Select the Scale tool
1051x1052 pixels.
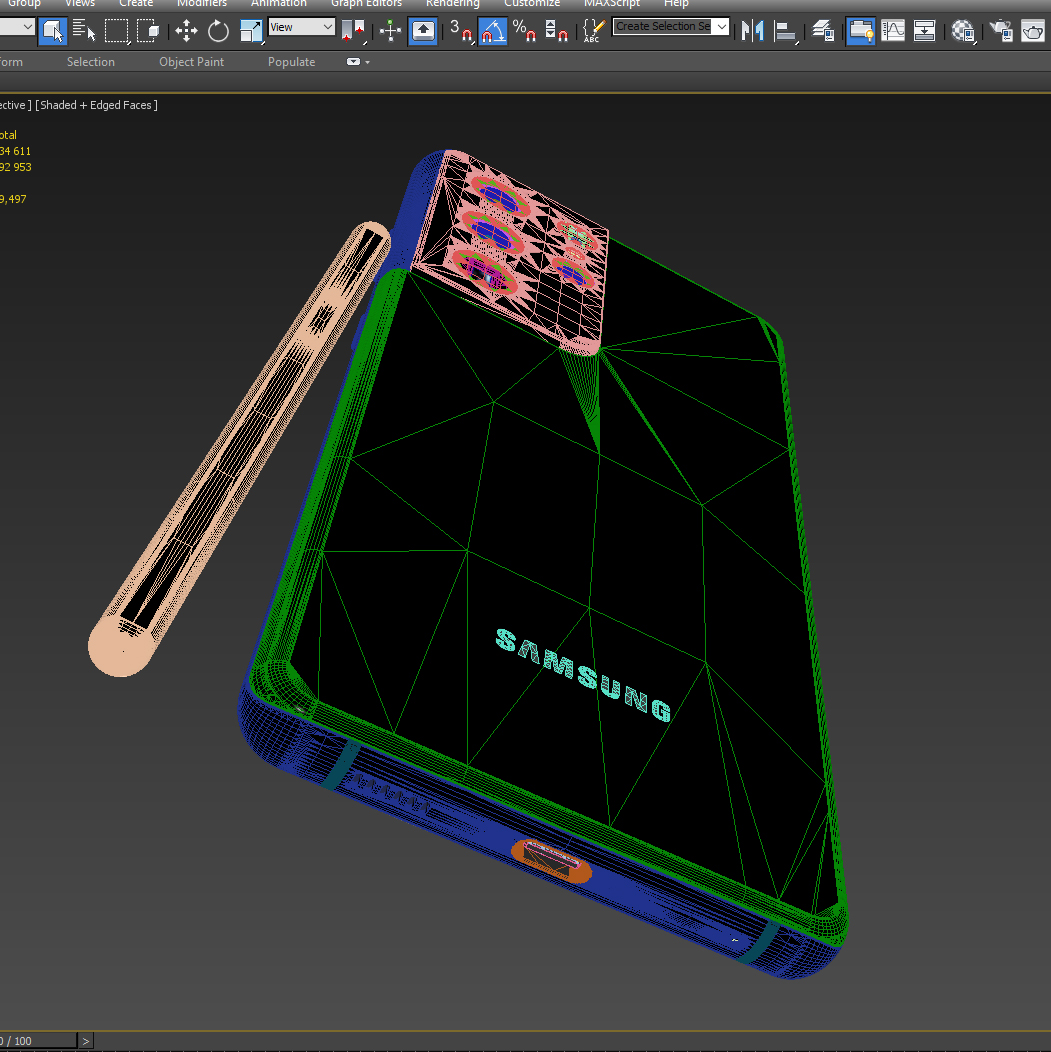251,31
